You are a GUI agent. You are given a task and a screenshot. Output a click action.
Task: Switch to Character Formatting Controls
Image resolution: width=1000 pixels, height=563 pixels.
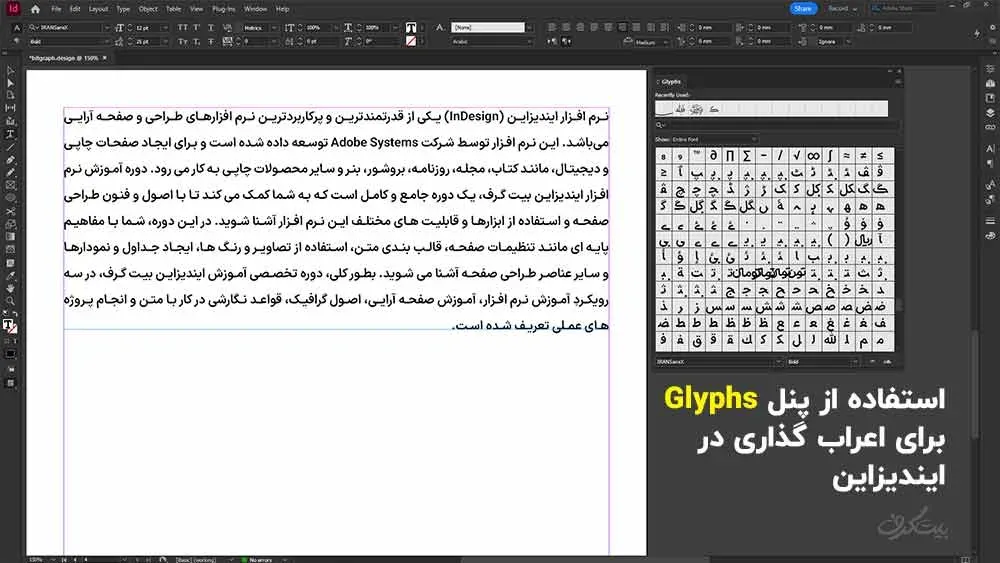coord(17,27)
